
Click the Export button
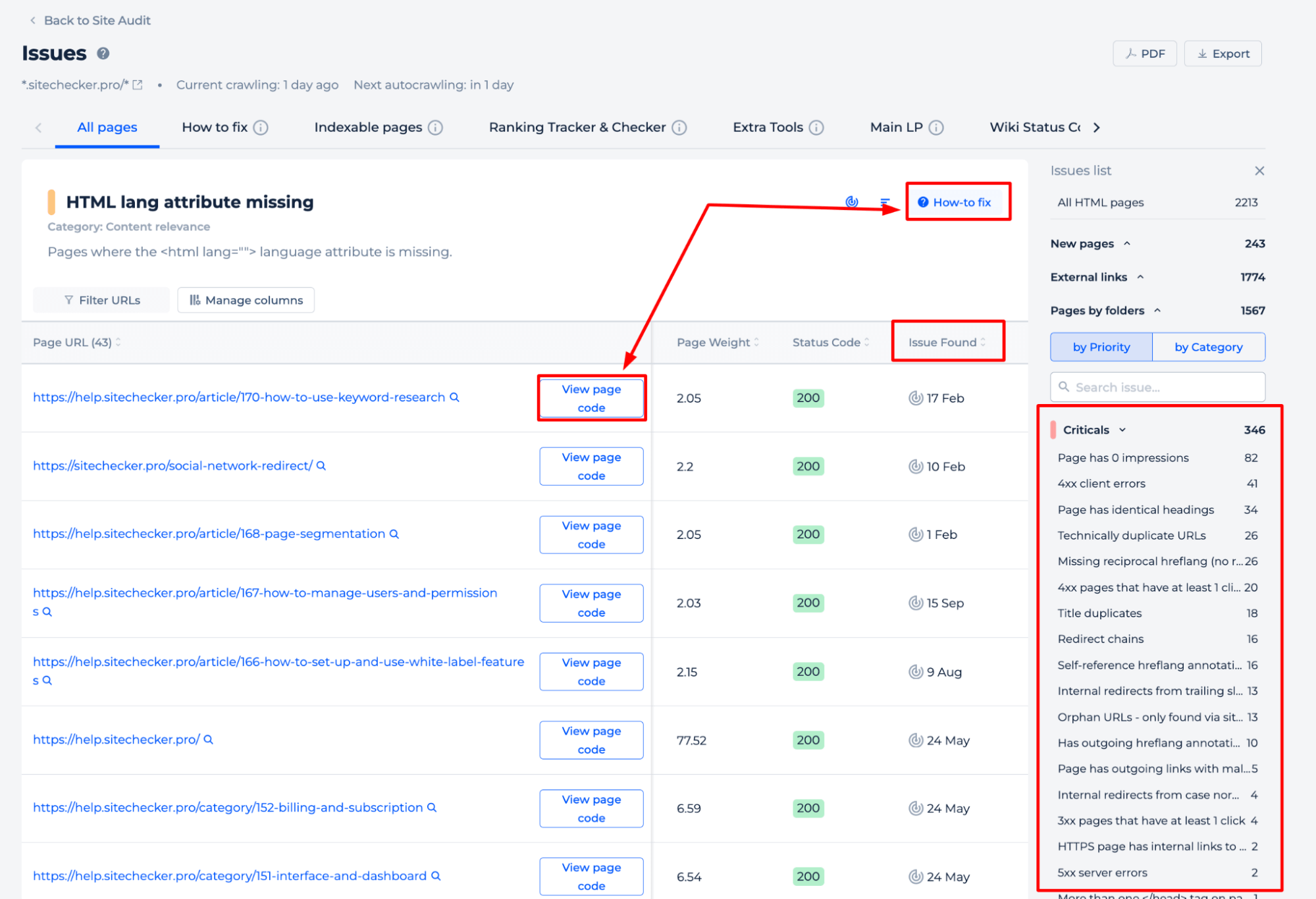tap(1223, 54)
